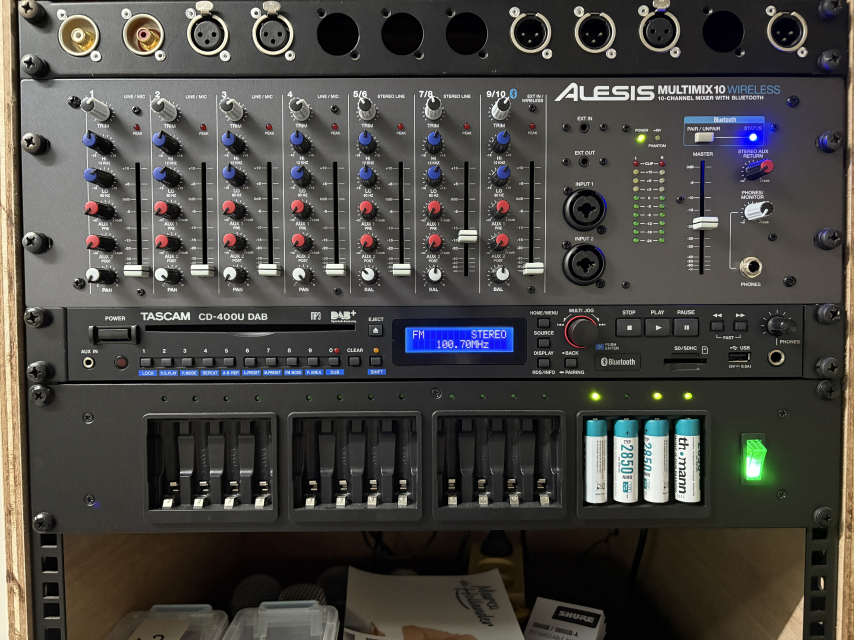This screenshot has height=640, width=854.
Task: Click the Alesis MASTER fader
Action: click(x=705, y=223)
